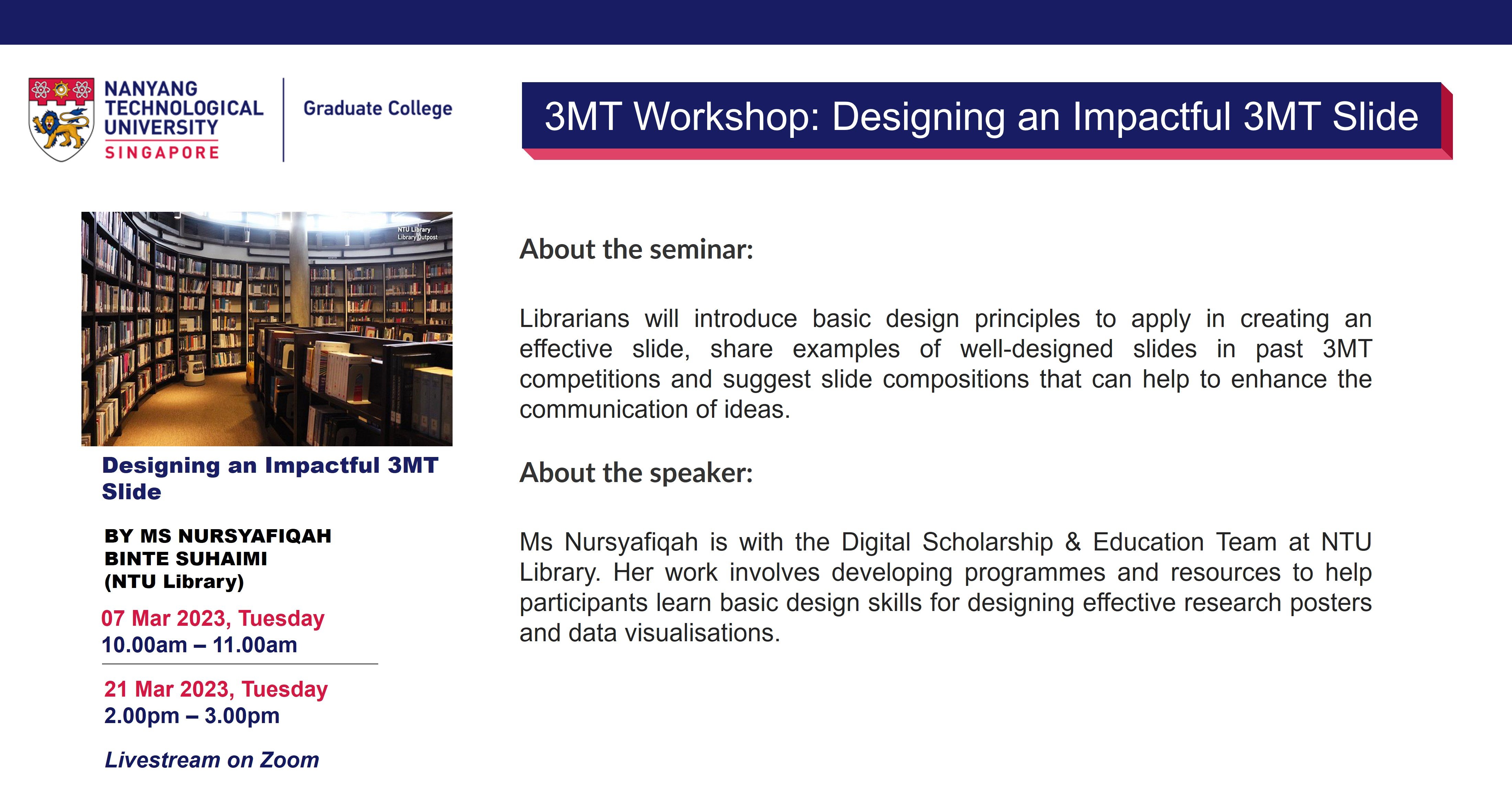The image size is (1512, 786).
Task: Select the Graduate College logo text
Action: coord(376,109)
